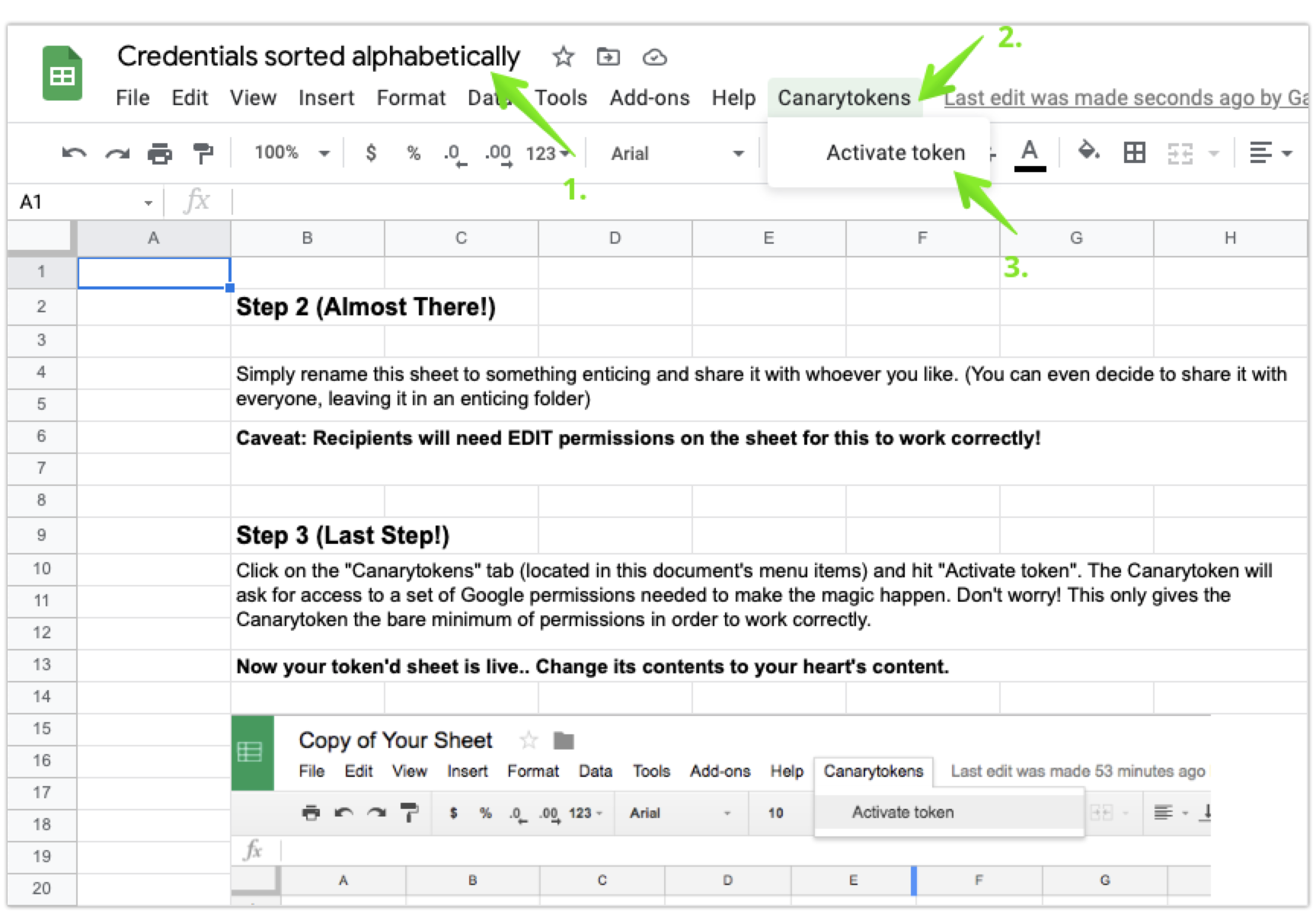Click the select-all corner box
Viewport: 1316px width, 914px height.
[41, 238]
